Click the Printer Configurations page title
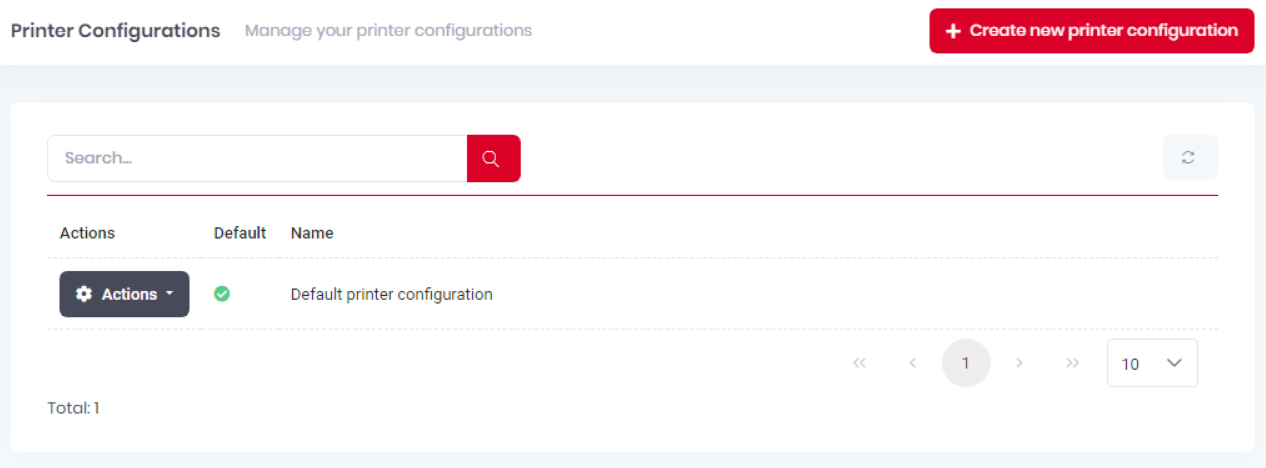 coord(115,30)
